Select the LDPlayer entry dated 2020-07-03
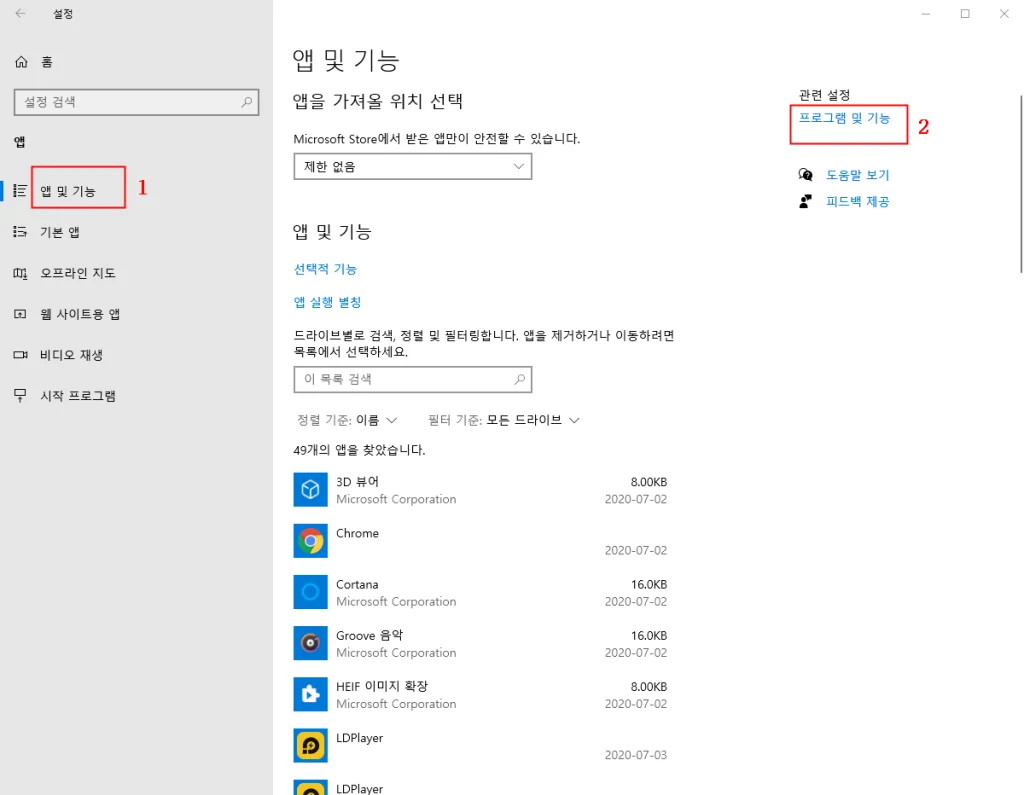Viewport: 1024px width, 795px height. pos(359,738)
